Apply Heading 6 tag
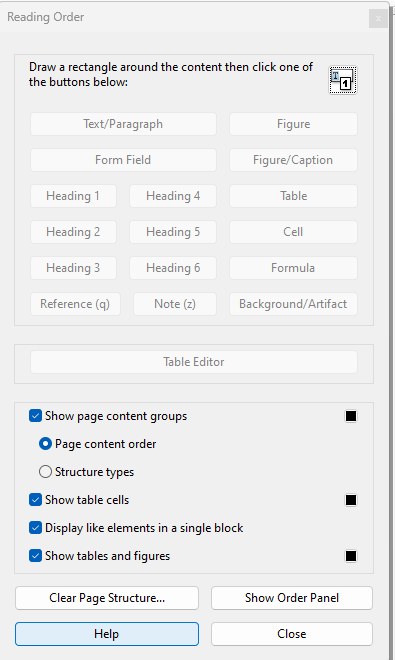Viewport: 395px width, 660px height. [x=173, y=268]
